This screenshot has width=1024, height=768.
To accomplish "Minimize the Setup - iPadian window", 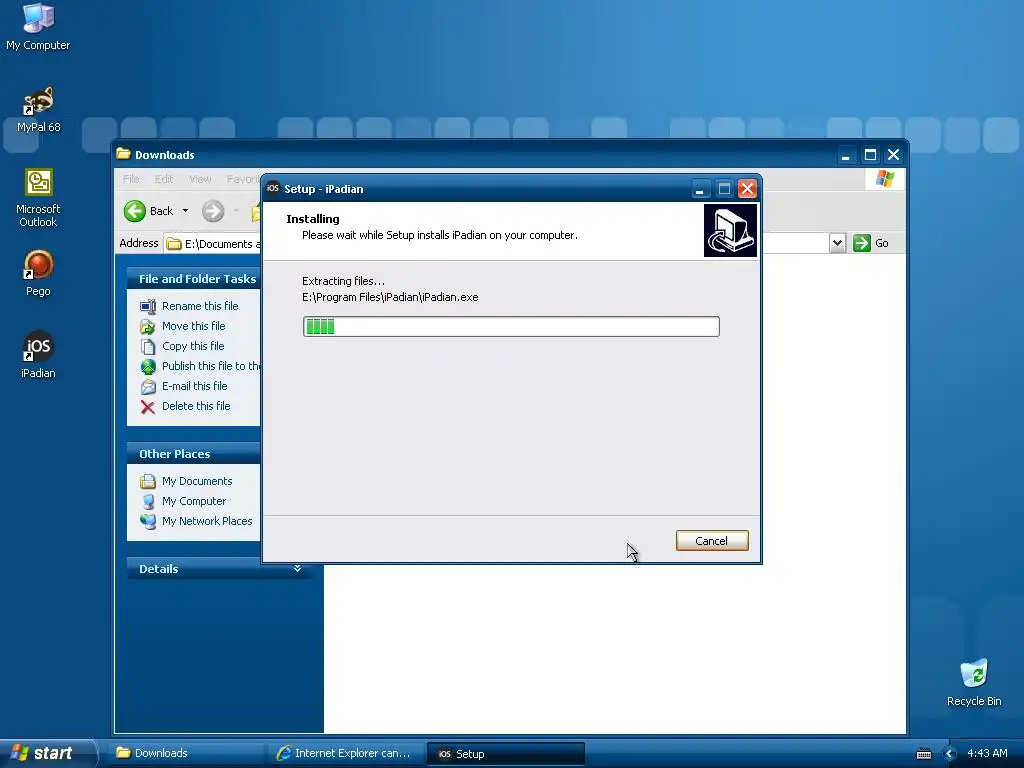I will 699,189.
